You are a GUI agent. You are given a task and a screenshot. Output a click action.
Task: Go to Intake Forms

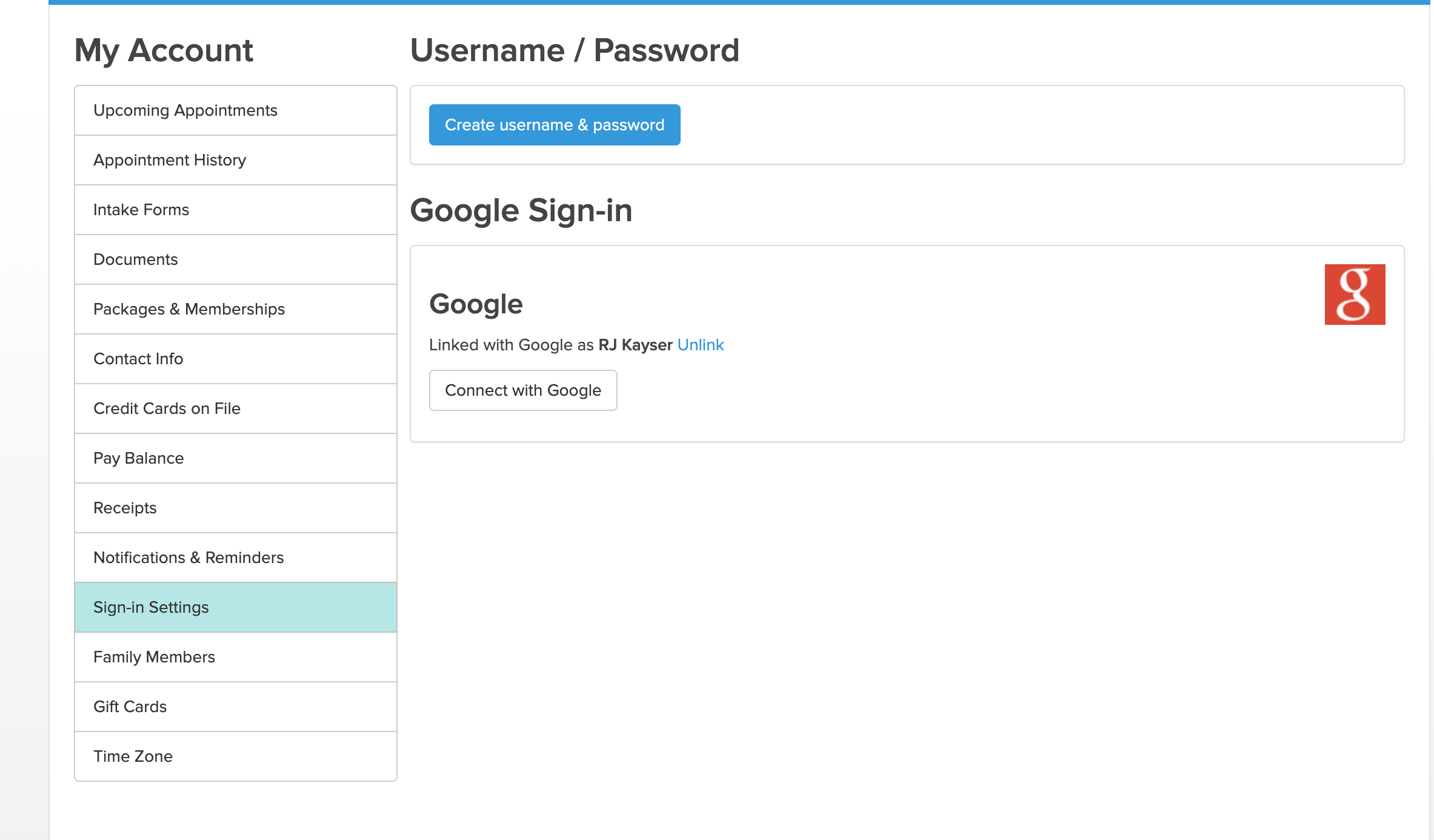(x=236, y=210)
